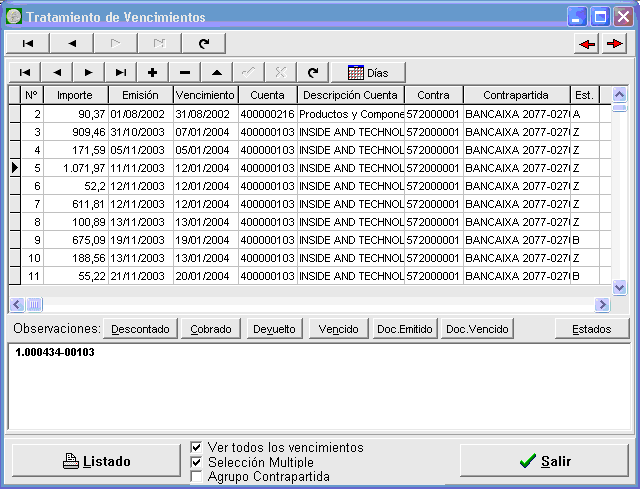
Task: Add a new record with plus icon
Action: click(152, 72)
